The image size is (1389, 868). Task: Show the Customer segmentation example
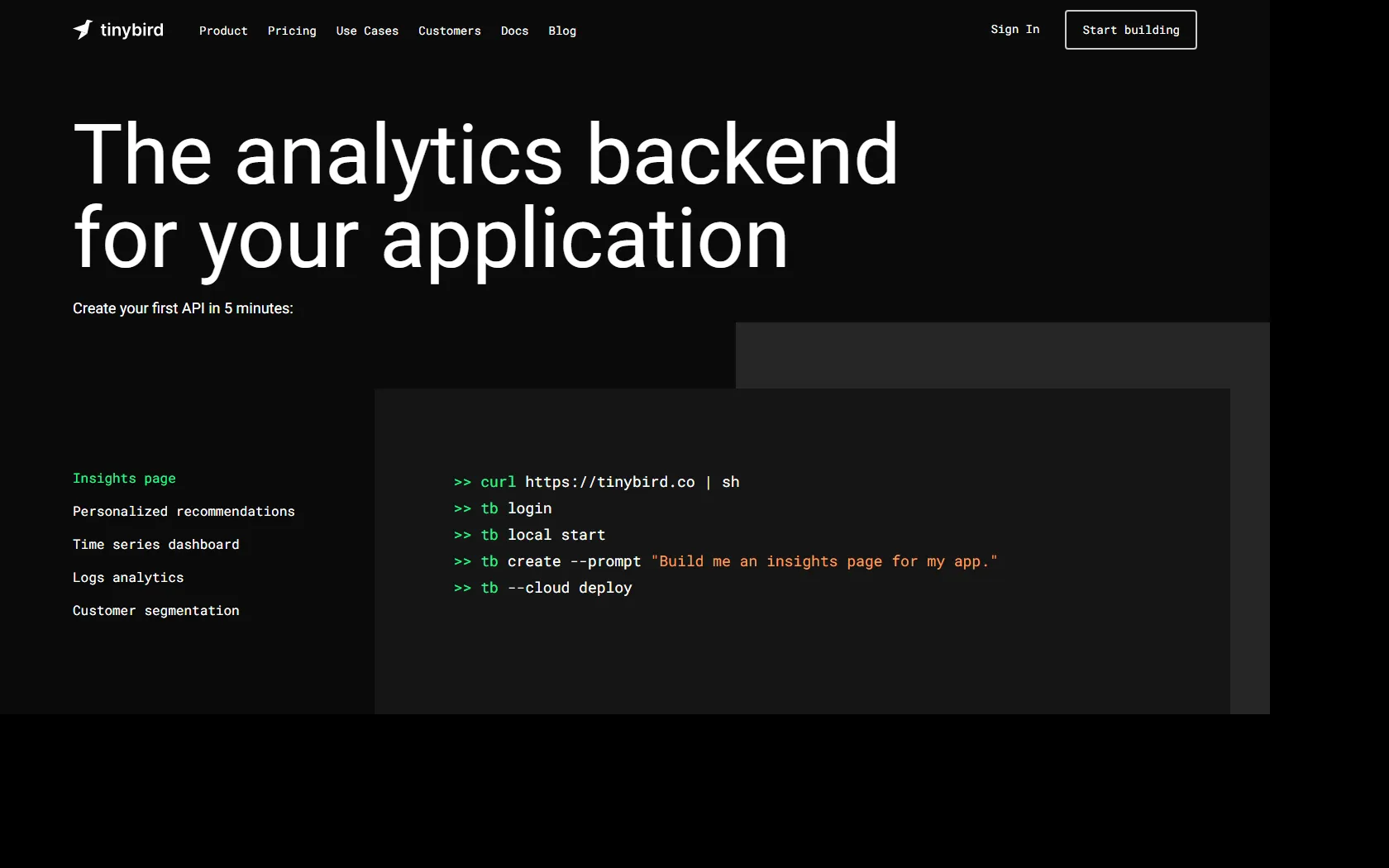click(x=156, y=611)
